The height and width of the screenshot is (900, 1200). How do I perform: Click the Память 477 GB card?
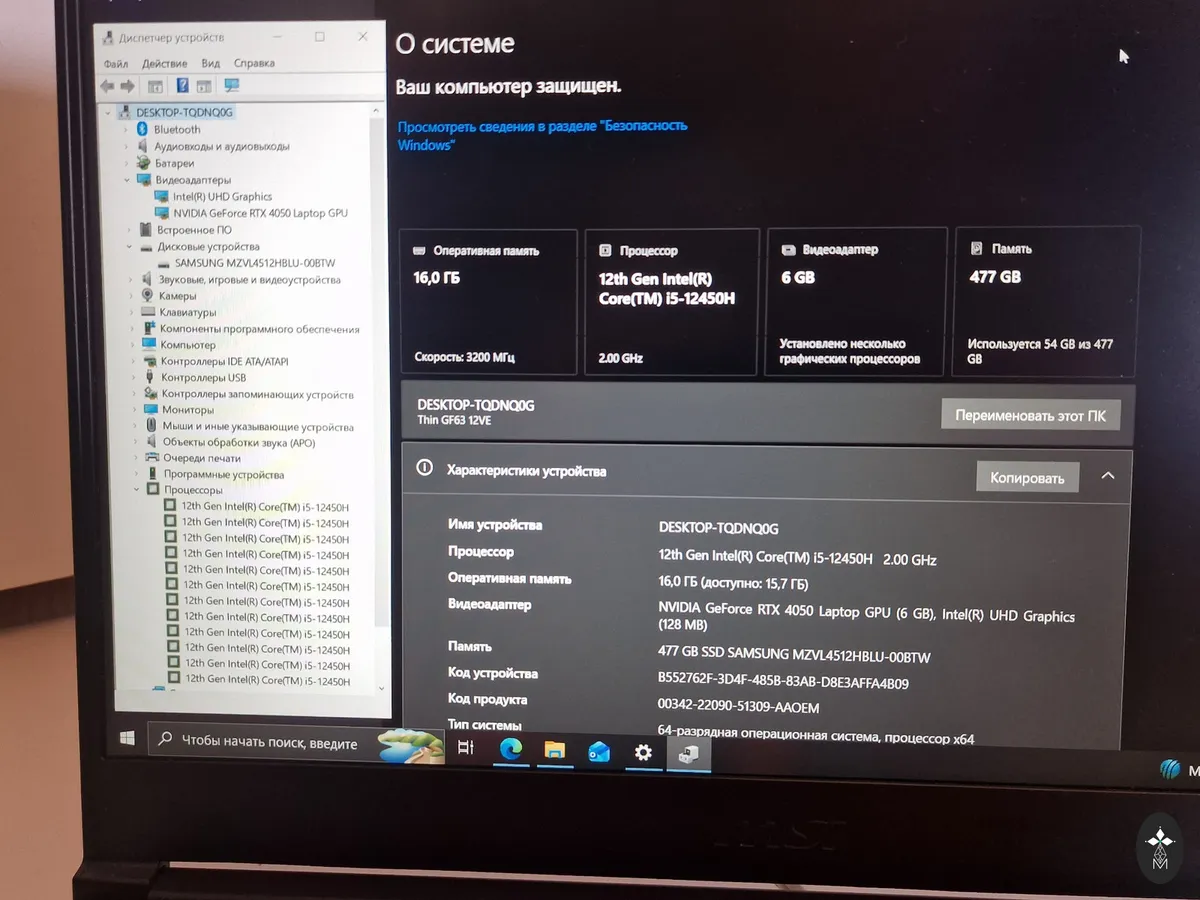[x=1047, y=302]
